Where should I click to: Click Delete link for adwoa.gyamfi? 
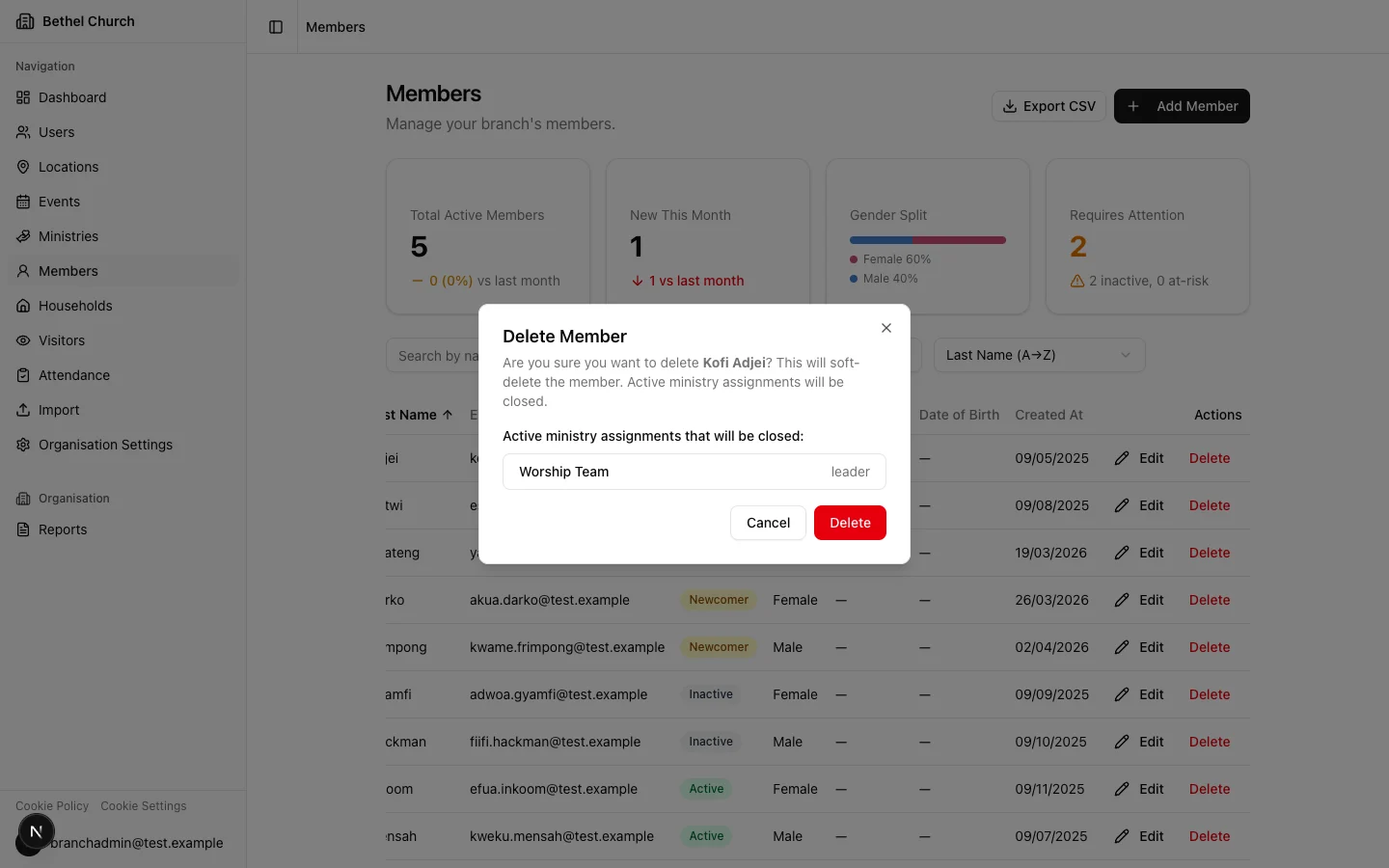(x=1210, y=694)
